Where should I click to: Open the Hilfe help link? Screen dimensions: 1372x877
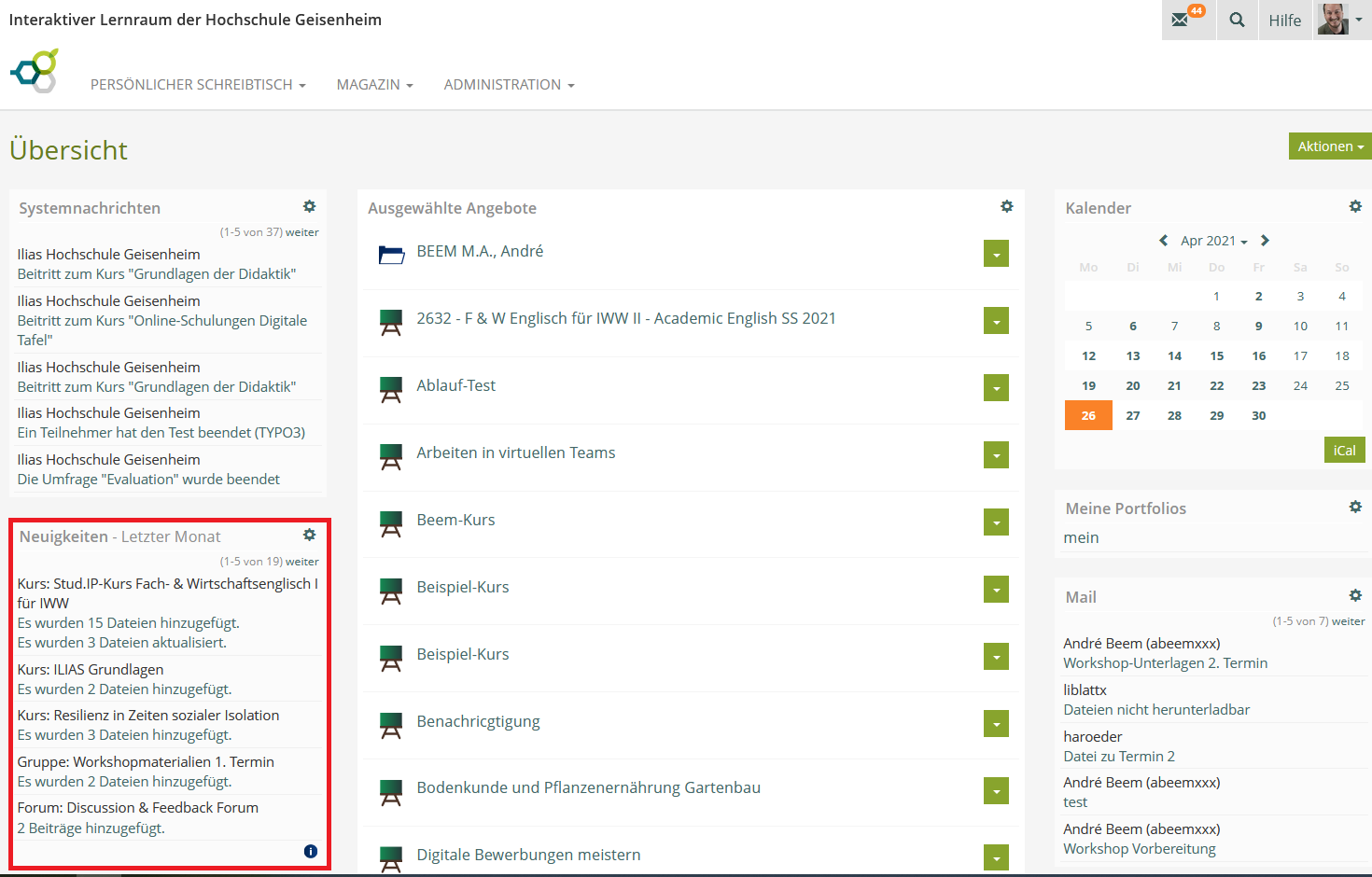pos(1284,21)
